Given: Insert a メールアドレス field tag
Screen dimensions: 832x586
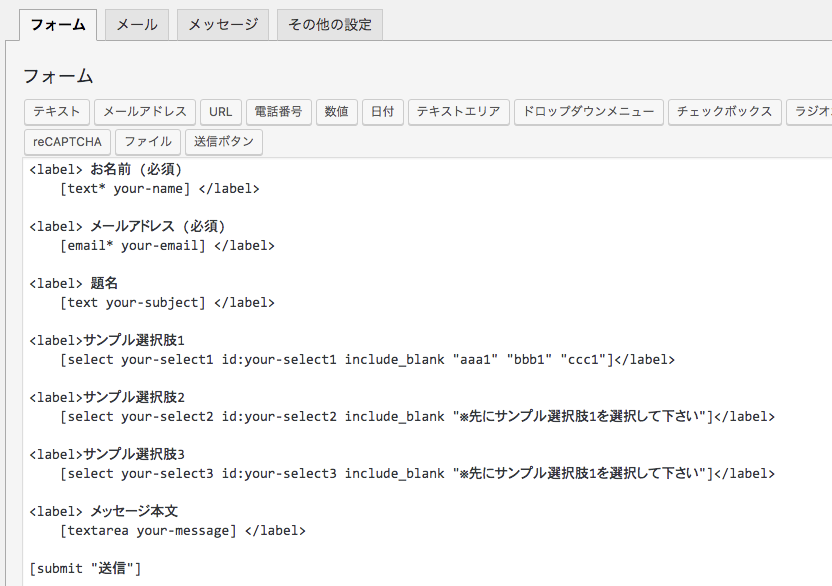Looking at the screenshot, I should 145,111.
